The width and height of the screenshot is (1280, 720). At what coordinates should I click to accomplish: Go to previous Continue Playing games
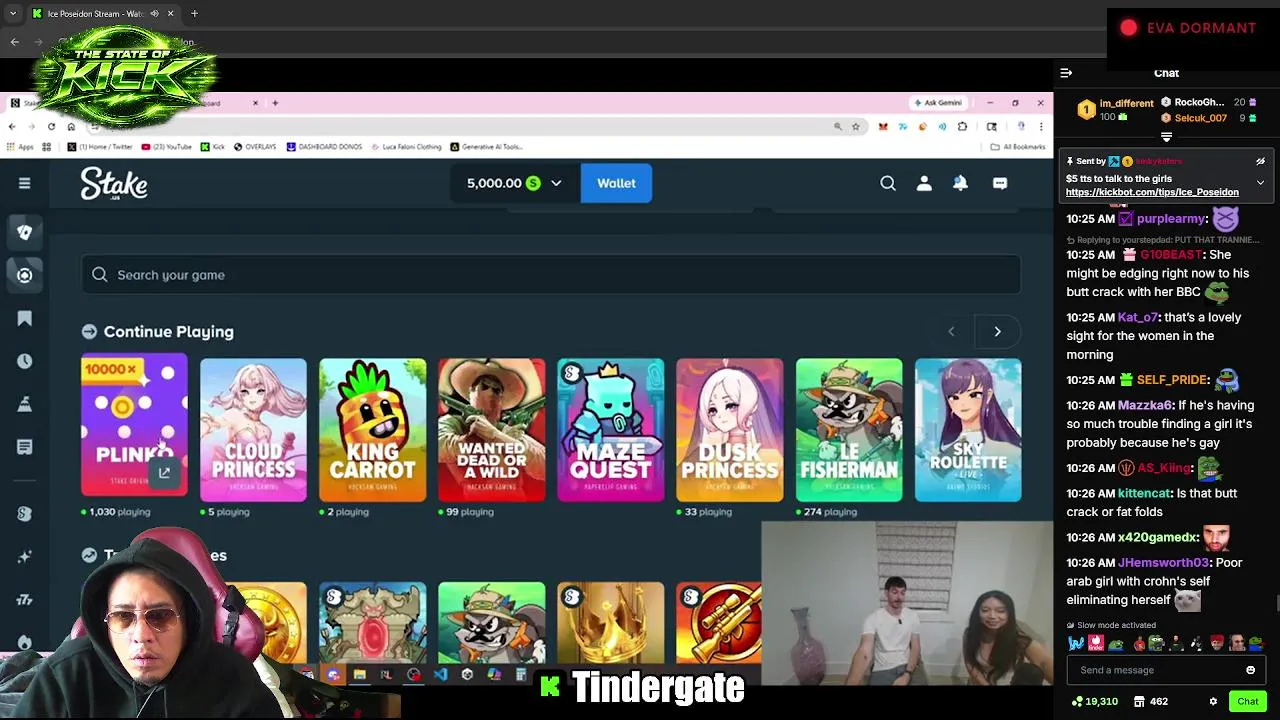951,331
